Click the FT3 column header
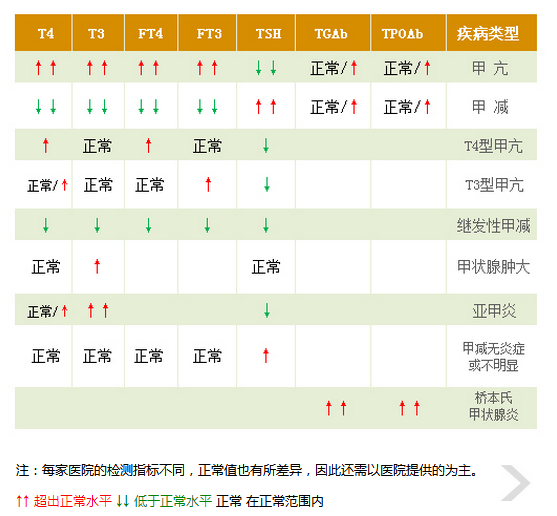 point(209,33)
